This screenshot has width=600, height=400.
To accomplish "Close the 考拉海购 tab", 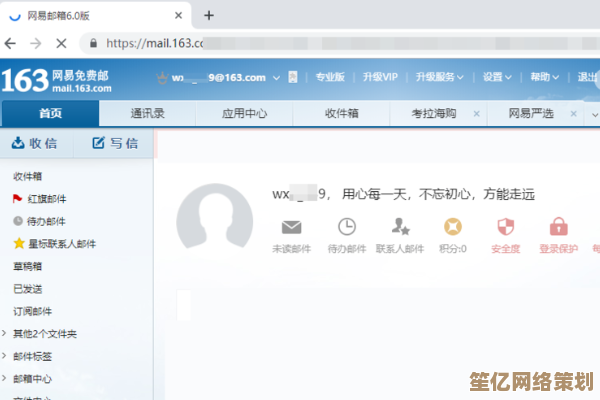I will (x=477, y=114).
